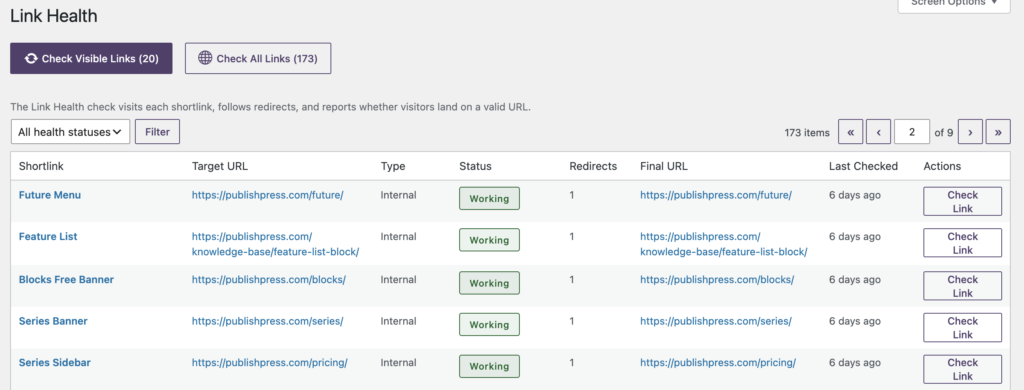Screen dimensions: 1024x390
Task: Click Check Link for Series Sidebar
Action: point(962,369)
